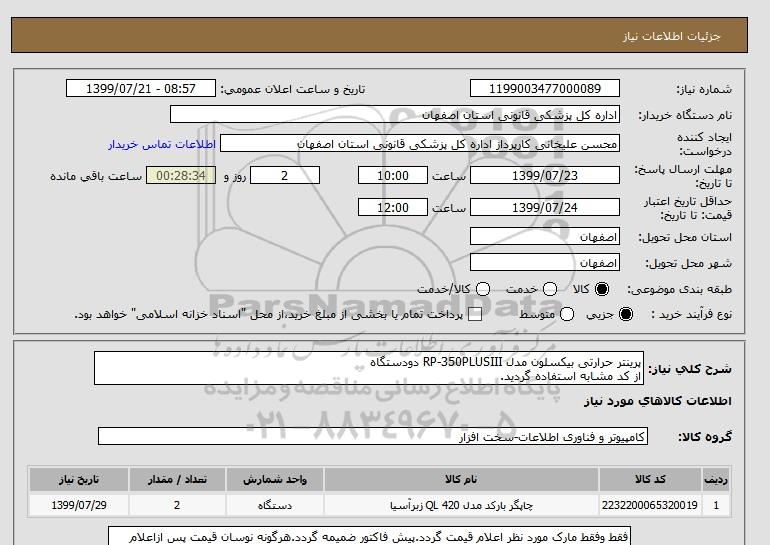The width and height of the screenshot is (770, 545).
Task: Click product name cell QL 420 زبرآسیا
Action: tap(461, 505)
